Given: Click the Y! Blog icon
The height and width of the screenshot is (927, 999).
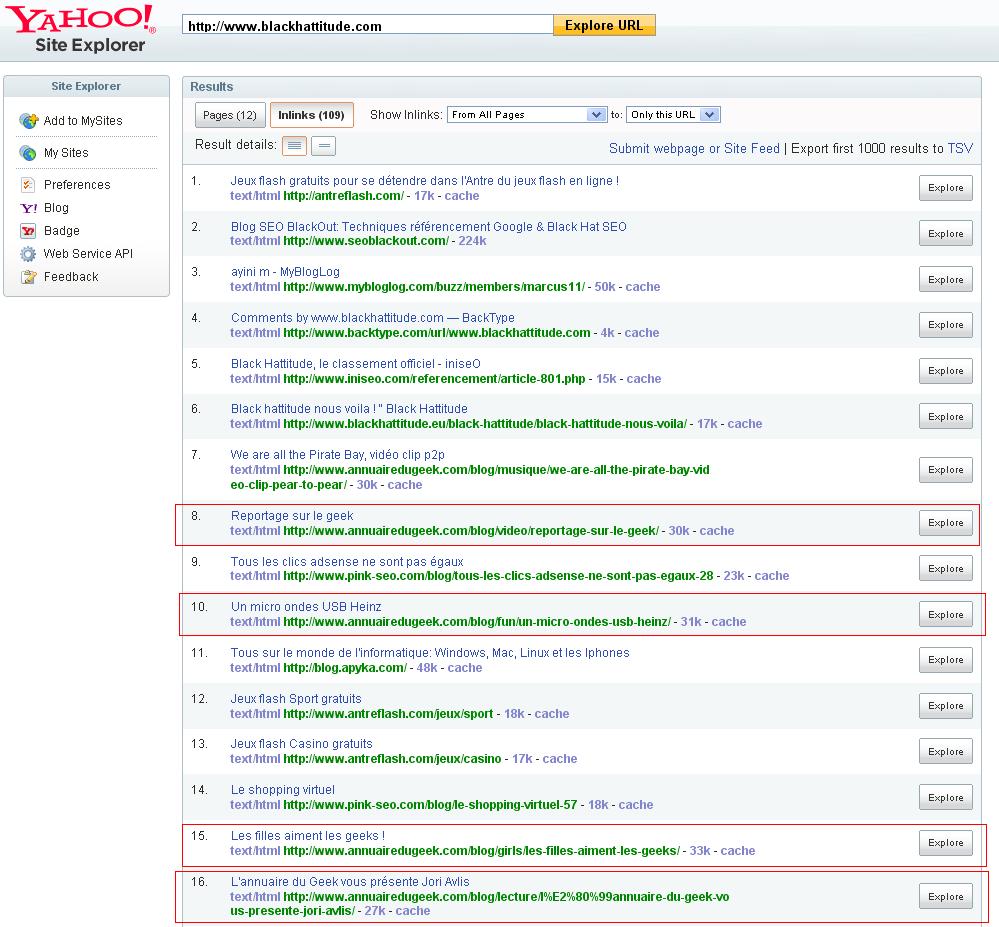Looking at the screenshot, I should pyautogui.click(x=29, y=208).
